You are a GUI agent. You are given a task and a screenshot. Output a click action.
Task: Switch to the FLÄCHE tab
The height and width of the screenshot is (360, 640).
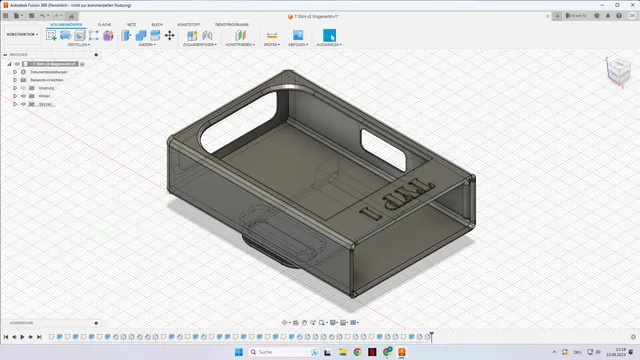tap(104, 24)
